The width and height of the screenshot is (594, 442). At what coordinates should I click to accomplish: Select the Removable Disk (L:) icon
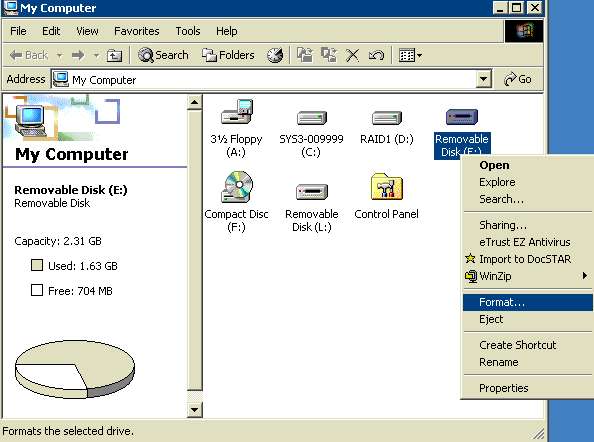click(312, 192)
